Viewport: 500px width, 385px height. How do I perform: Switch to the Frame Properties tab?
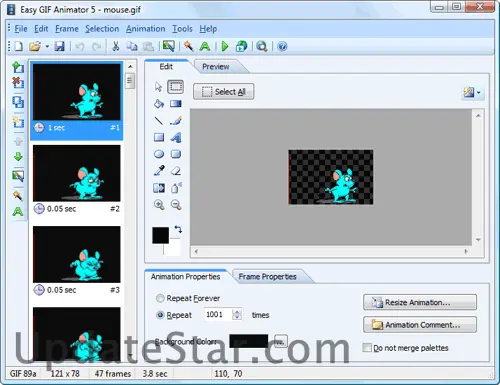tap(267, 277)
